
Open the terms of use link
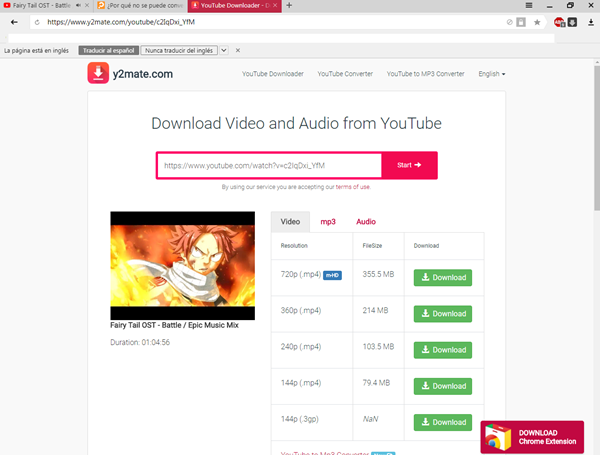(352, 187)
